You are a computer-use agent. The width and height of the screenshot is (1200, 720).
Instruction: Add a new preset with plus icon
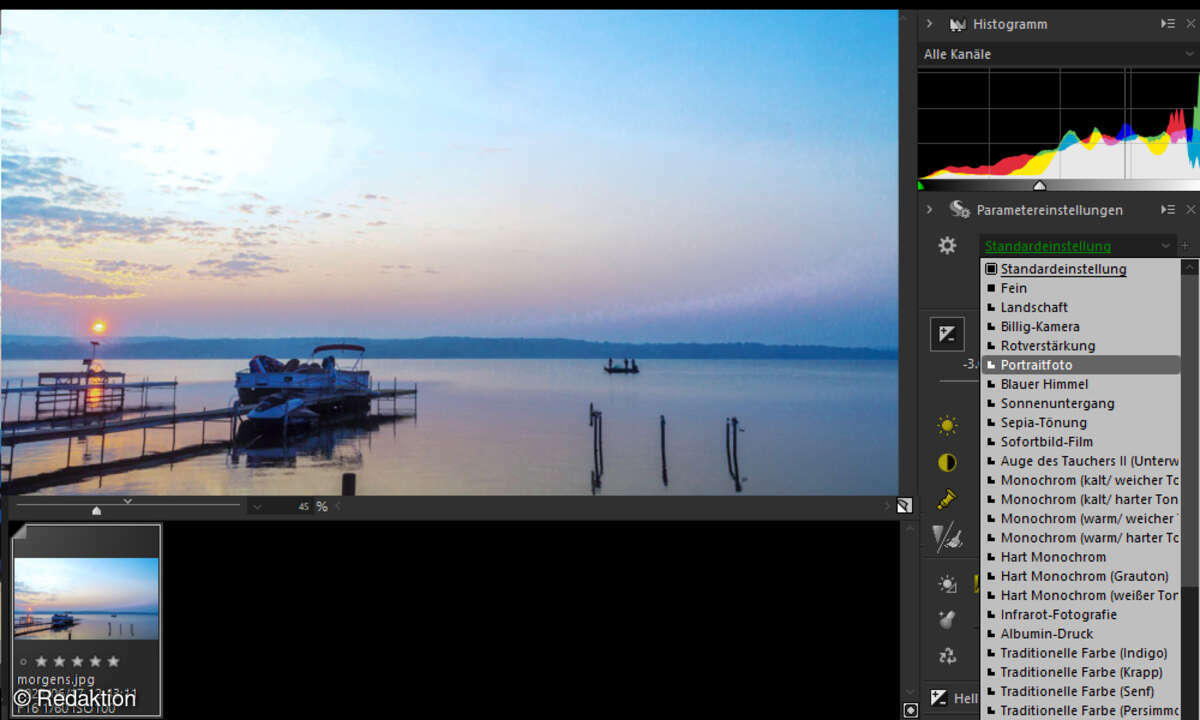[x=1185, y=246]
